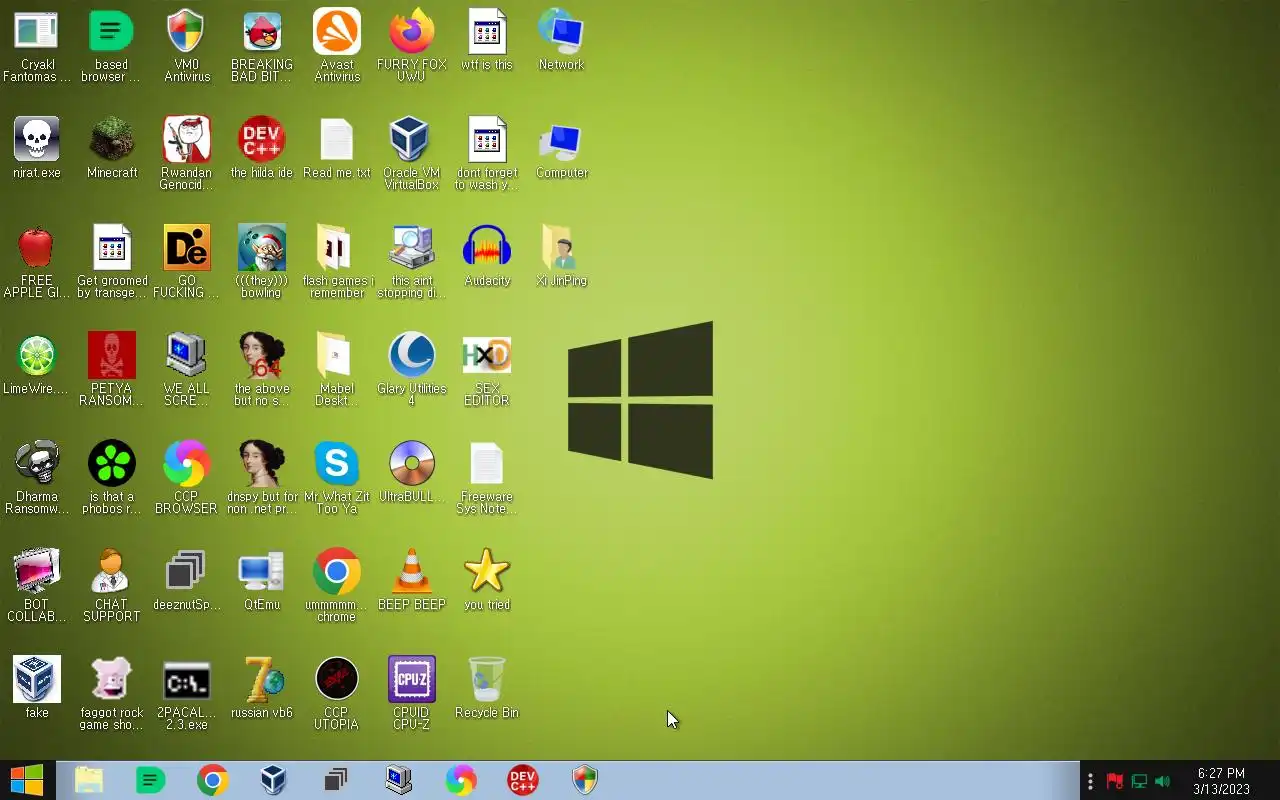Image resolution: width=1280 pixels, height=800 pixels.
Task: Launch Oracle VM VirtualBox
Action: [x=412, y=140]
